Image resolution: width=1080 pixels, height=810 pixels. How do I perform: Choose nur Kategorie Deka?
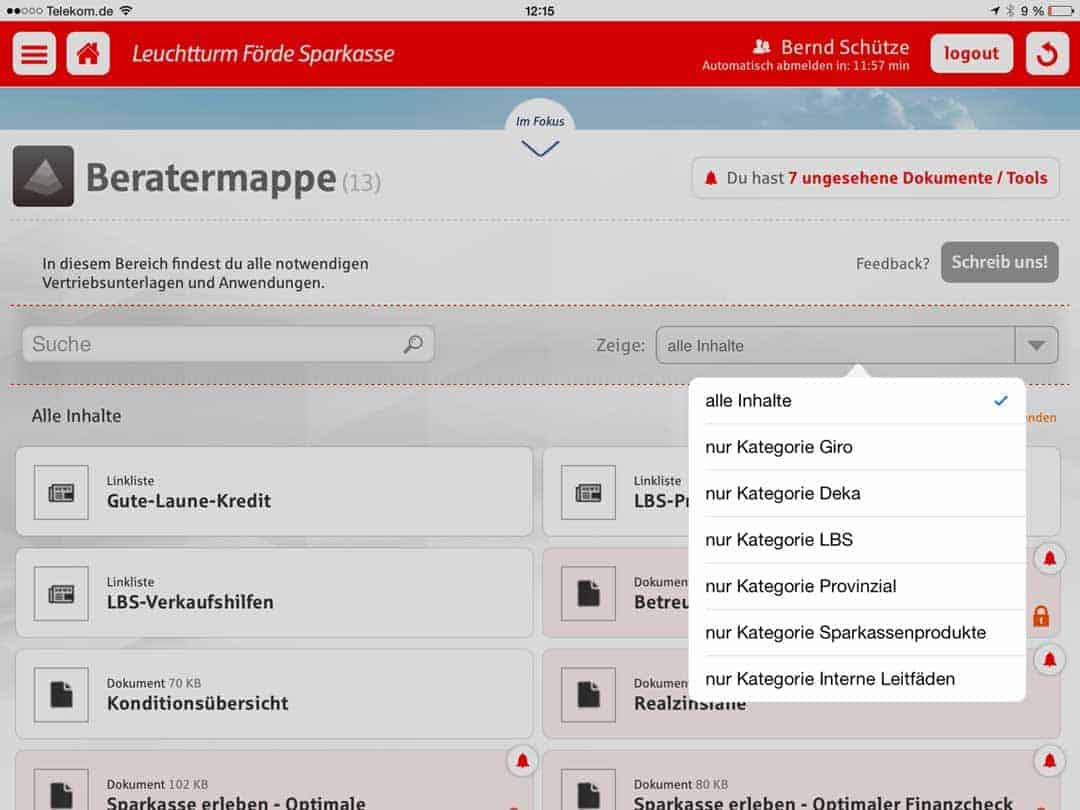857,493
